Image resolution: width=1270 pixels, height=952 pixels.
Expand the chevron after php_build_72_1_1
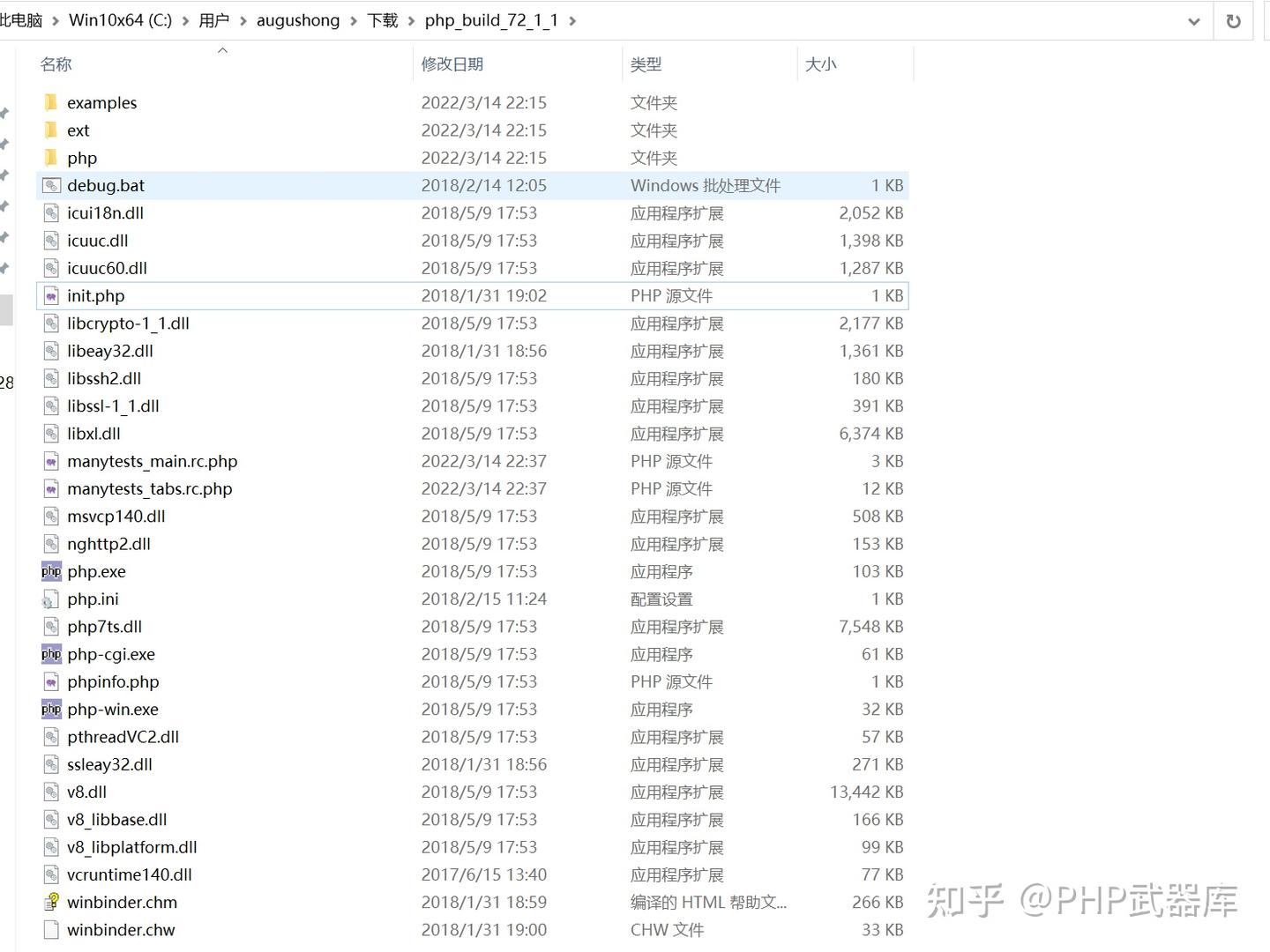point(572,20)
